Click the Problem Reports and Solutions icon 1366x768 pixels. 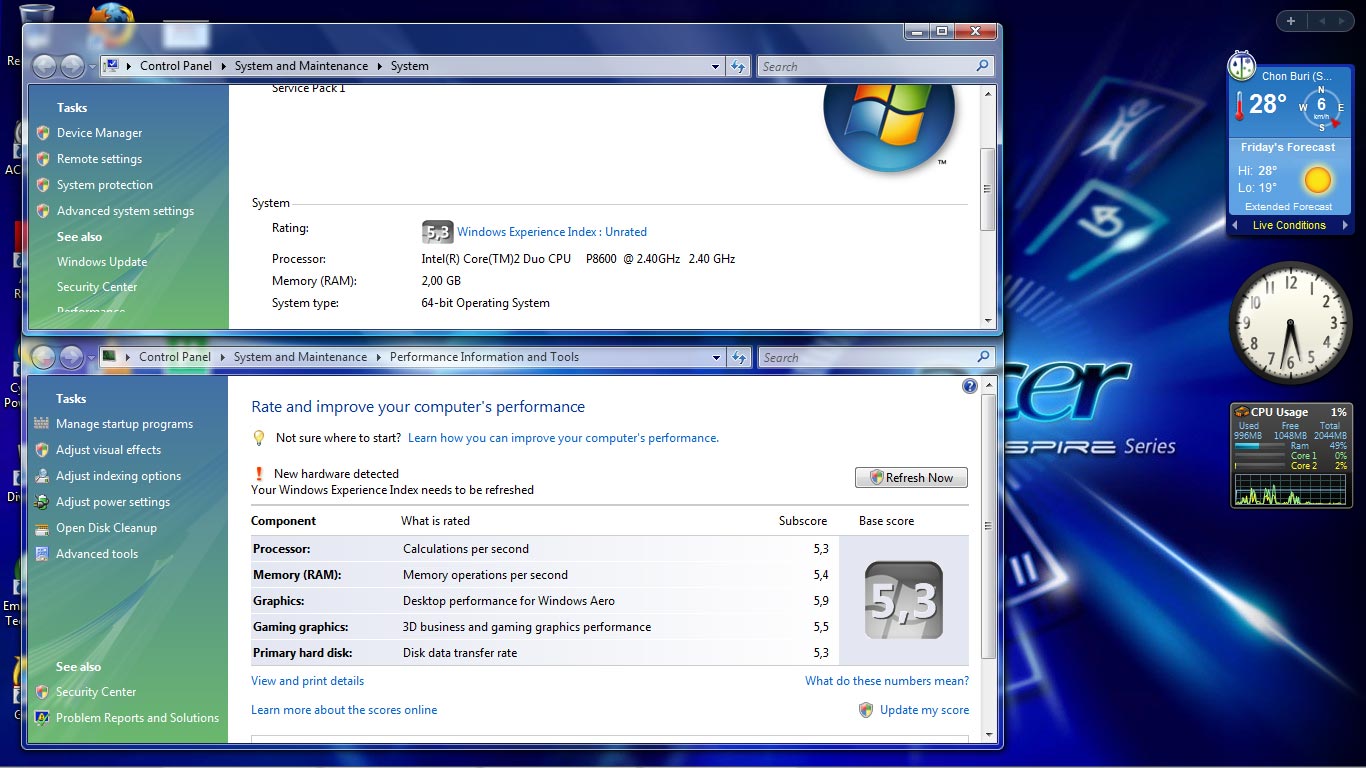[x=41, y=718]
